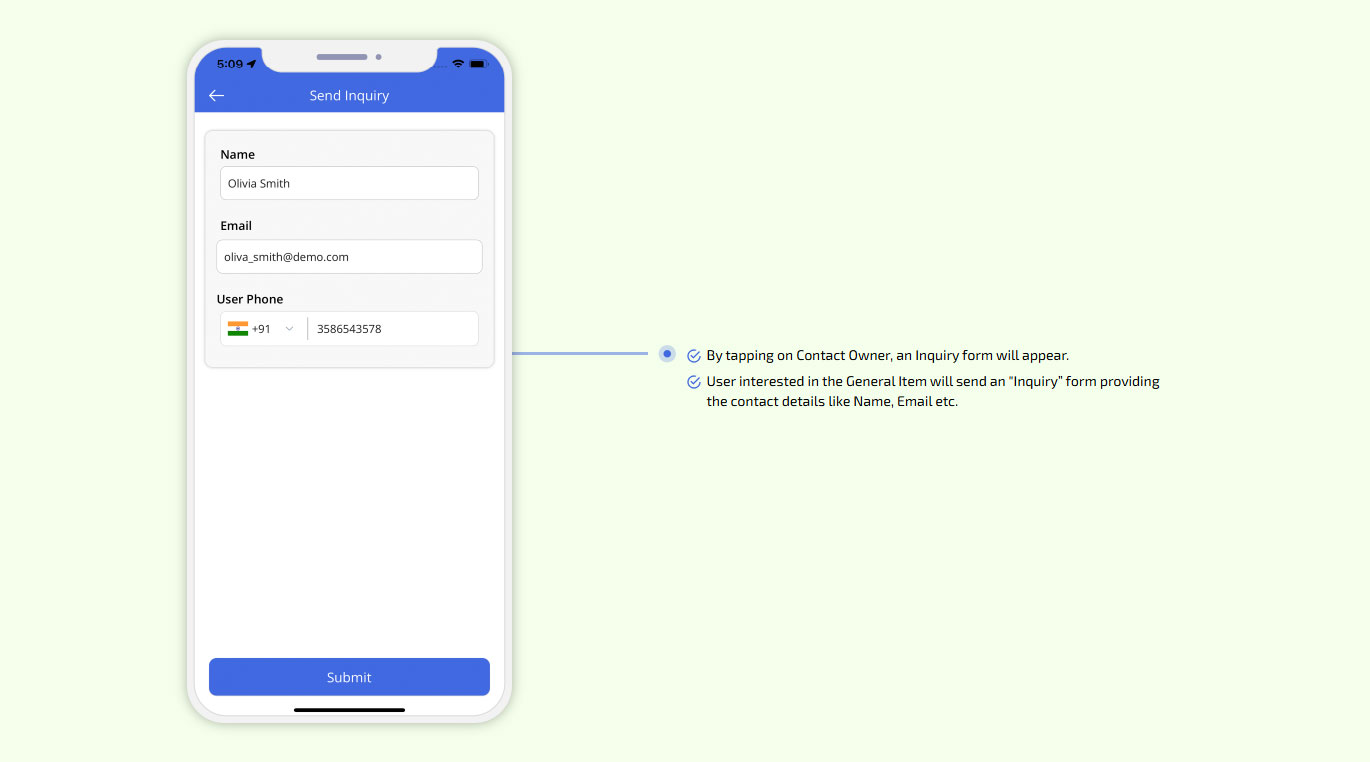1370x762 pixels.
Task: Click inside the Email input field
Action: coord(349,256)
